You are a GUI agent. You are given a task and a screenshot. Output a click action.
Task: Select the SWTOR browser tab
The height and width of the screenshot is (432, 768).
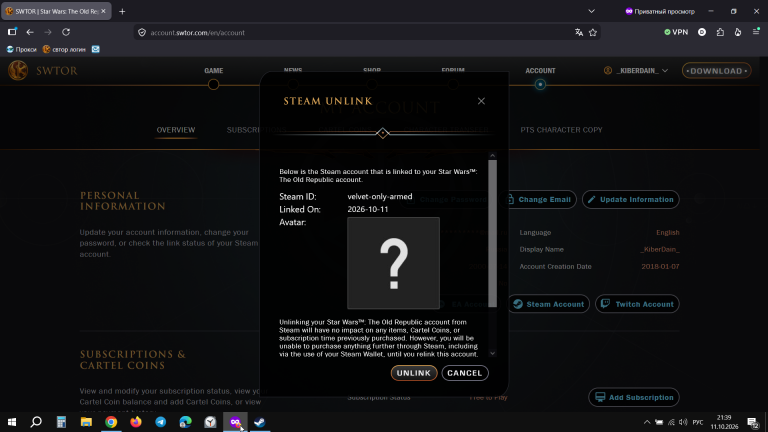[x=55, y=11]
